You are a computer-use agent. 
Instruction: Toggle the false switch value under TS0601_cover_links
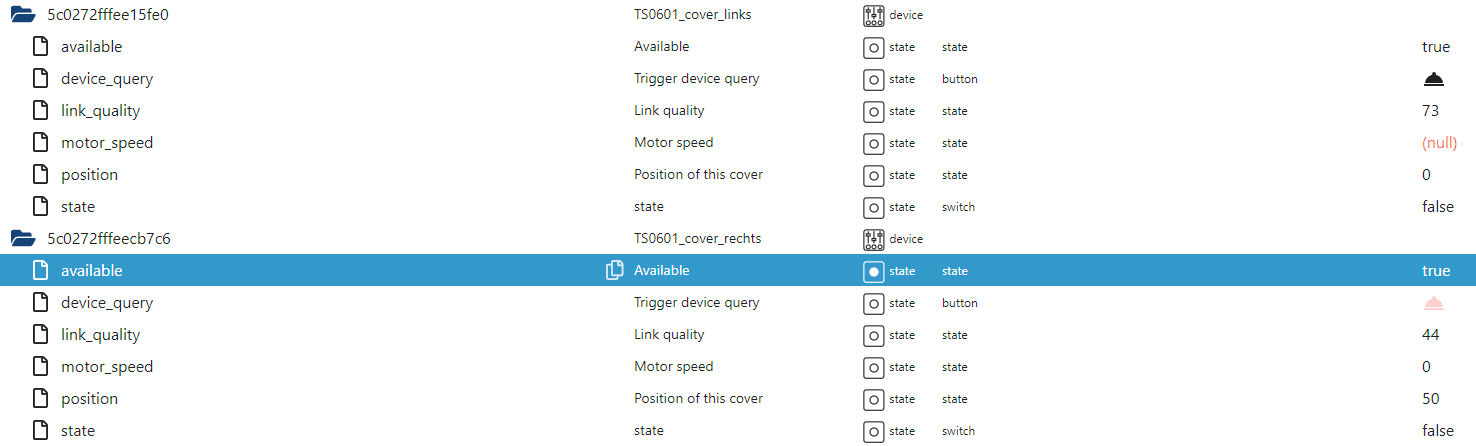(1437, 207)
